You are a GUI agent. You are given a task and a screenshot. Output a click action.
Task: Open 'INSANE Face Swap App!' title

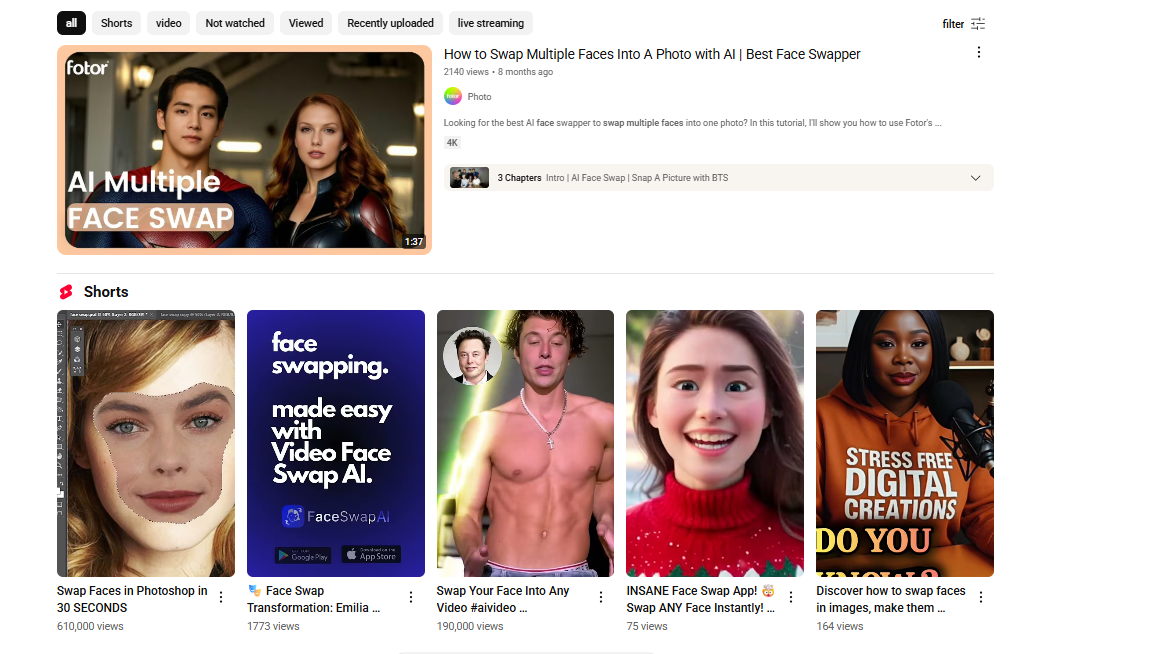[700, 599]
